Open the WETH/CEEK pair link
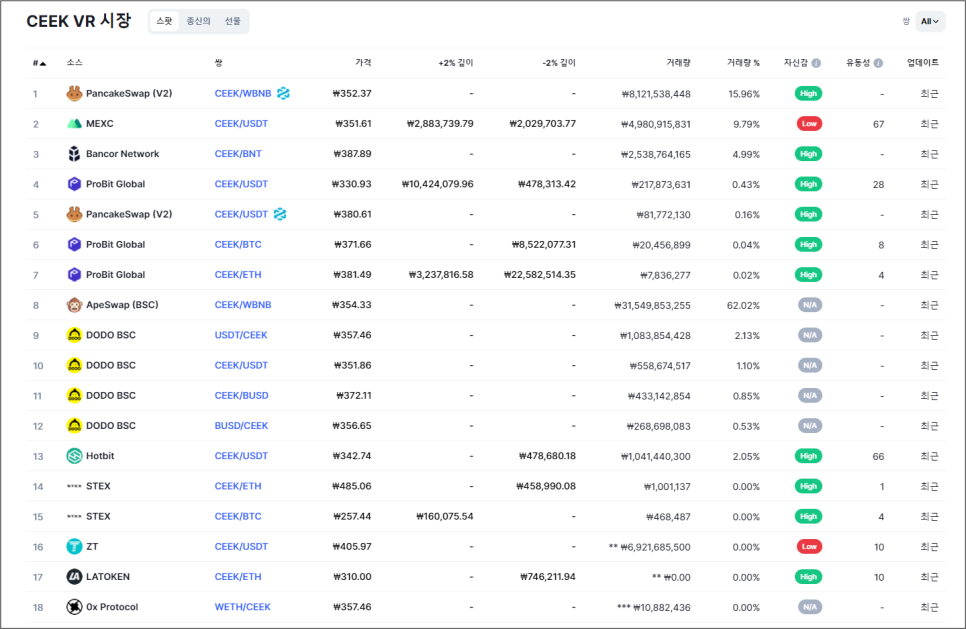This screenshot has height=629, width=966. [242, 607]
